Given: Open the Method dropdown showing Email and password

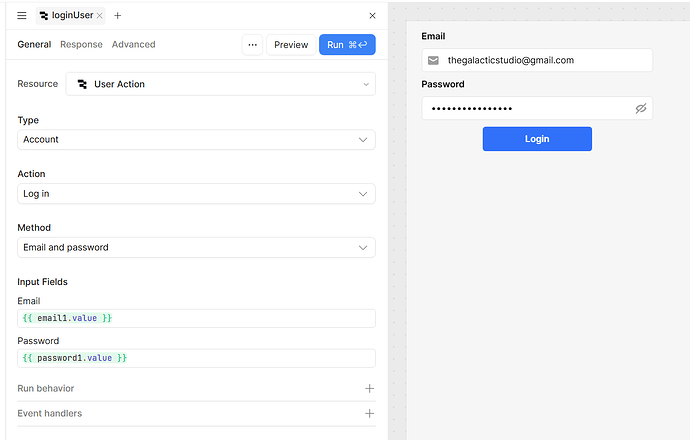Looking at the screenshot, I should point(196,247).
